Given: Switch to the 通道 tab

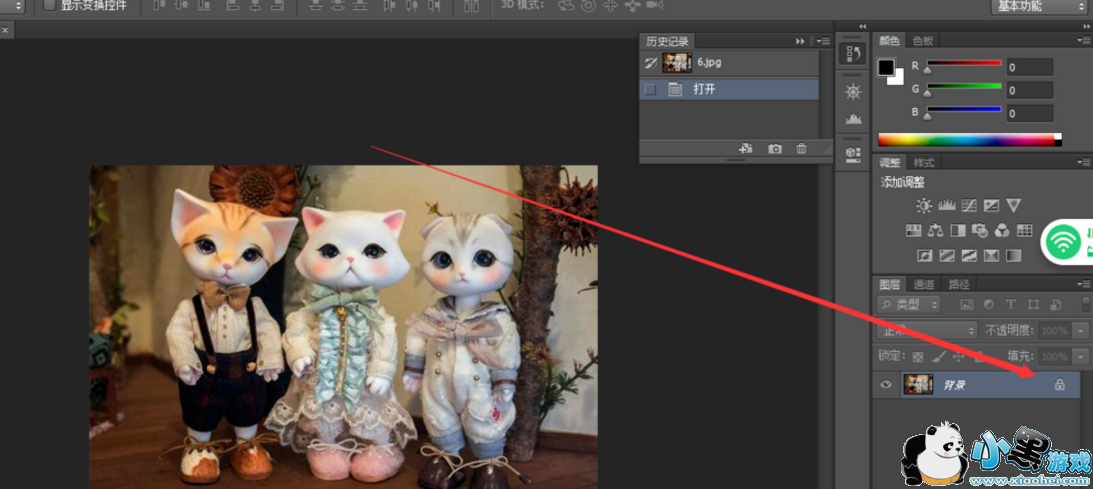Looking at the screenshot, I should click(924, 284).
